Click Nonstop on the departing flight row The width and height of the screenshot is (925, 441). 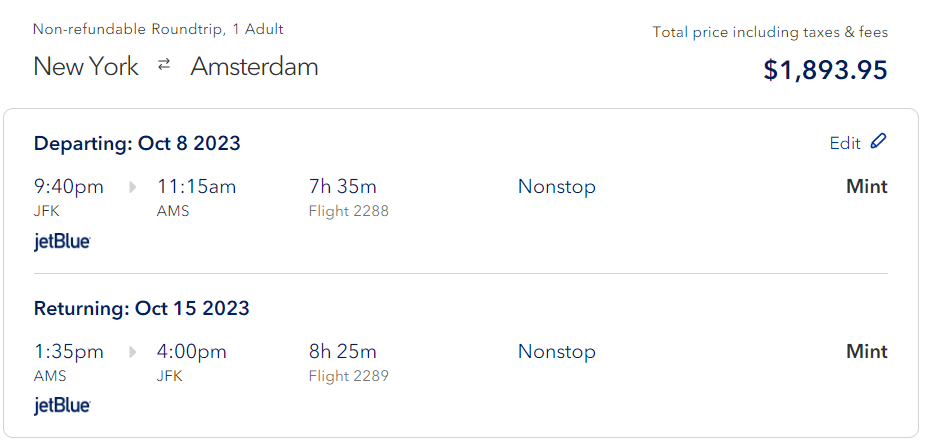[x=556, y=187]
